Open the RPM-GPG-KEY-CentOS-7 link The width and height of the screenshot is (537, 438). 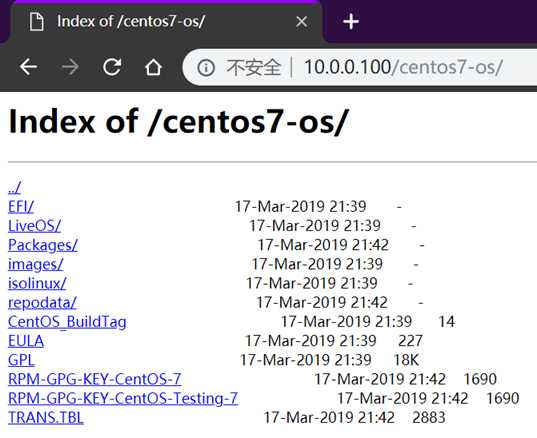point(95,379)
